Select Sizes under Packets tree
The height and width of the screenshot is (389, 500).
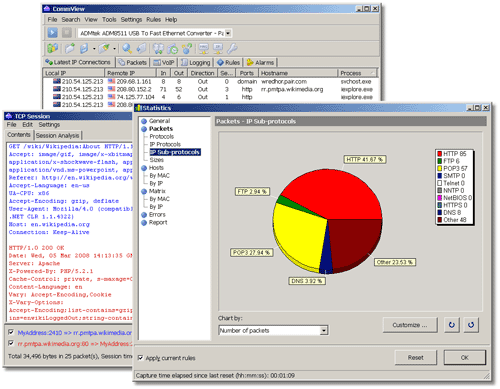(x=156, y=160)
